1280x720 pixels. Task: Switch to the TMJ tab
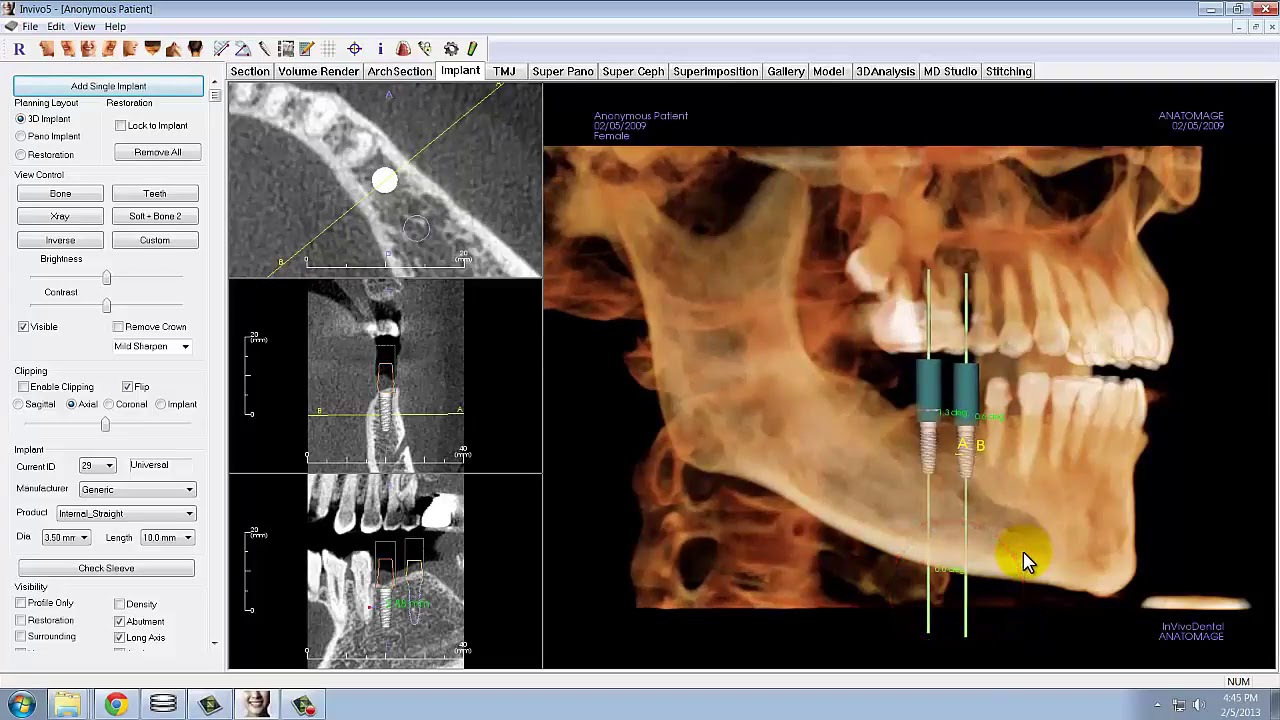pyautogui.click(x=504, y=71)
